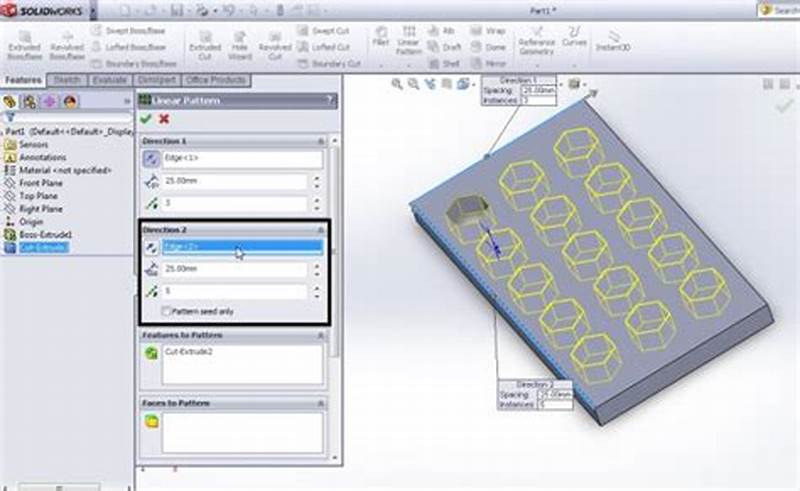800x491 pixels.
Task: Open Linear Pattern help question mark
Action: [x=331, y=101]
